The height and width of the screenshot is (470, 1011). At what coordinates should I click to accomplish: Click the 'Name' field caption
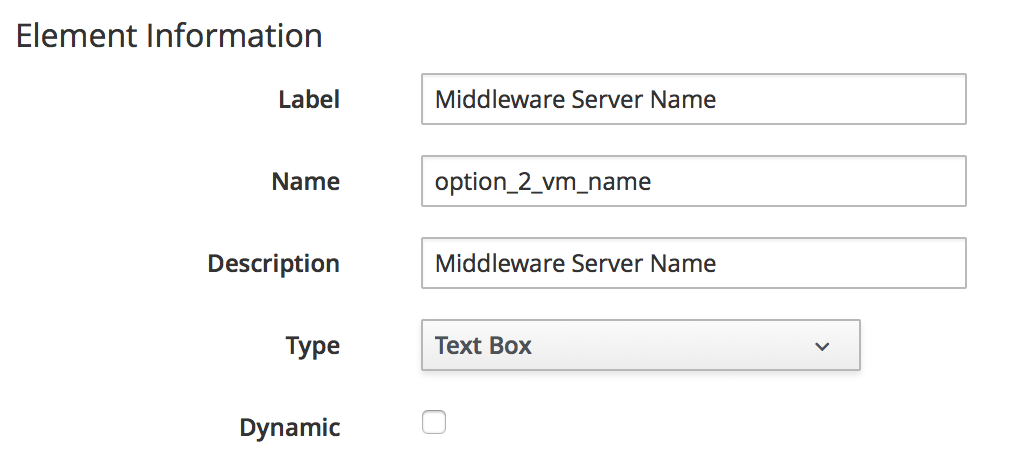click(x=305, y=182)
